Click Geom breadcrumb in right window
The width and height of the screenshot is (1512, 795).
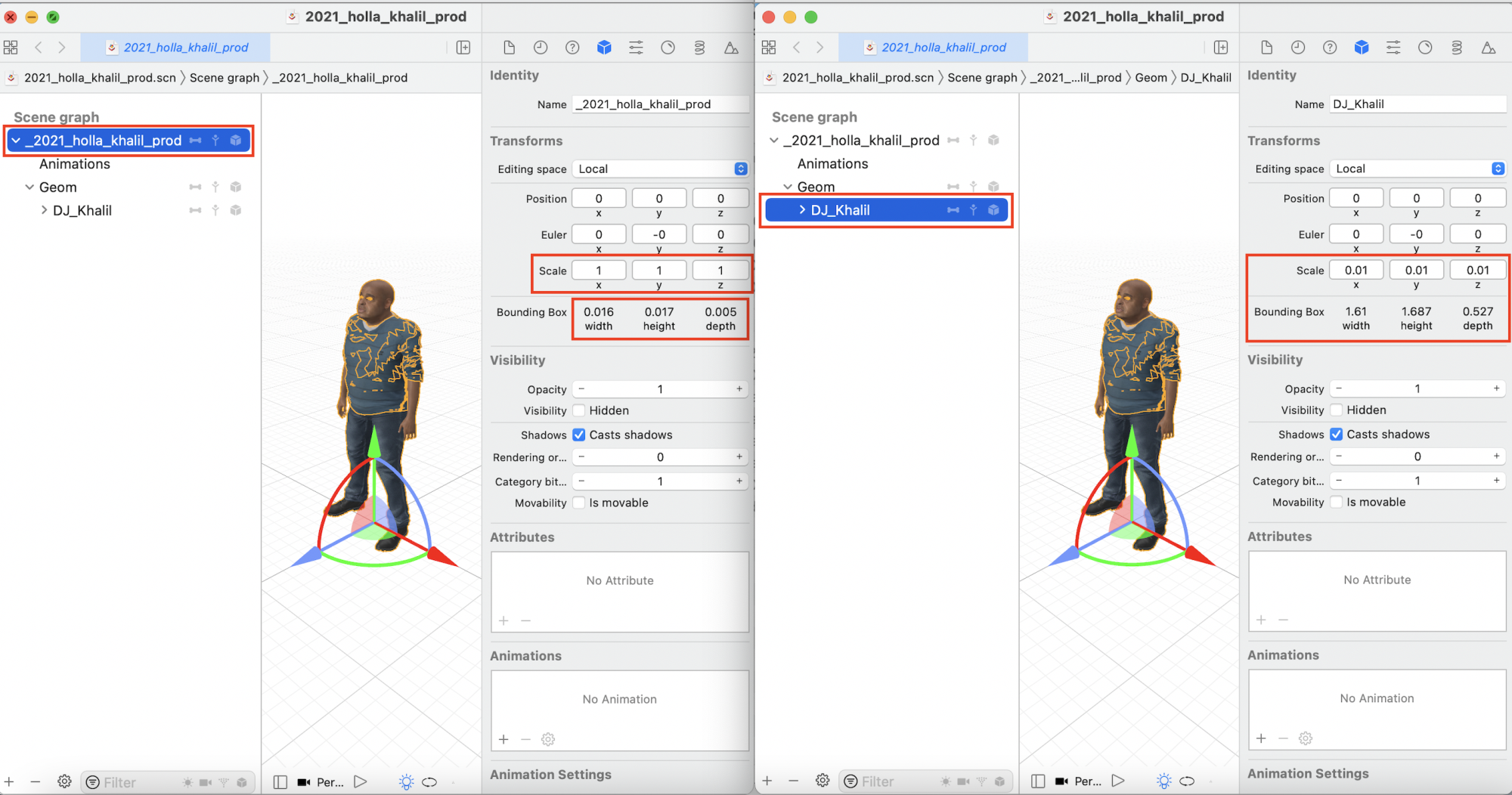click(x=1151, y=78)
